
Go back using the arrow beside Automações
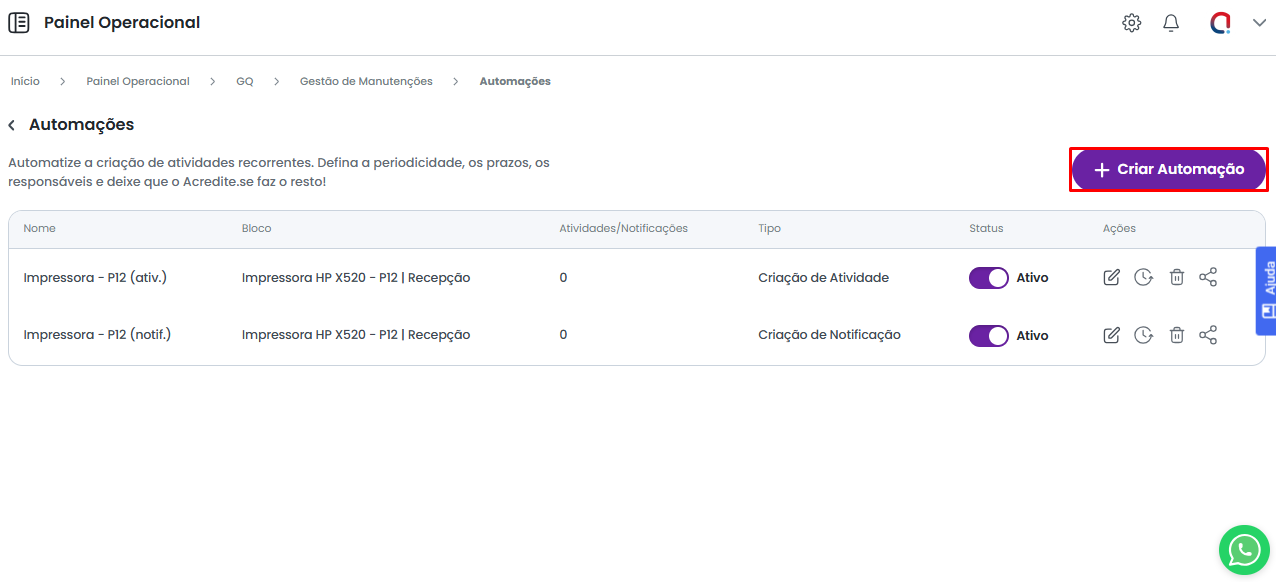[12, 125]
